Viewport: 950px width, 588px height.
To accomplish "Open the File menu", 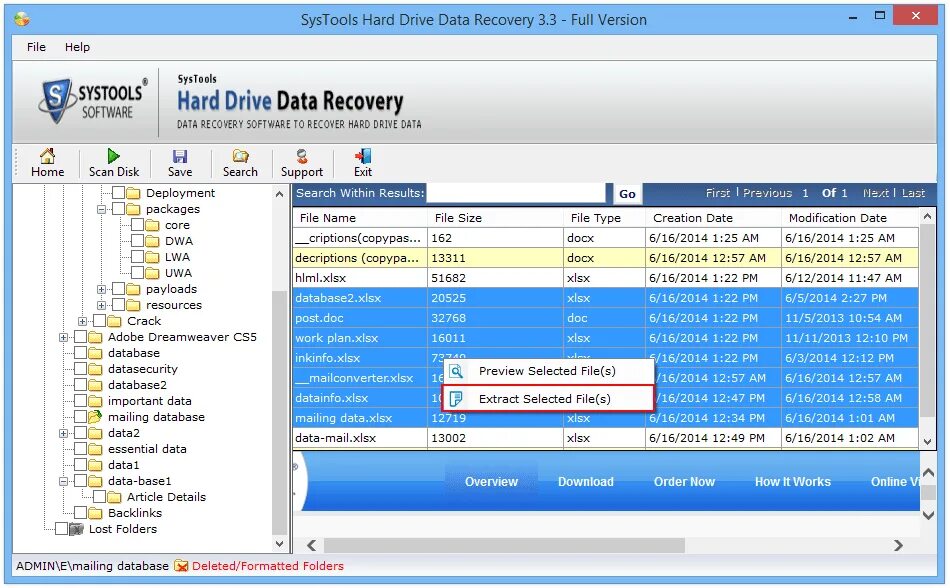I will point(36,47).
